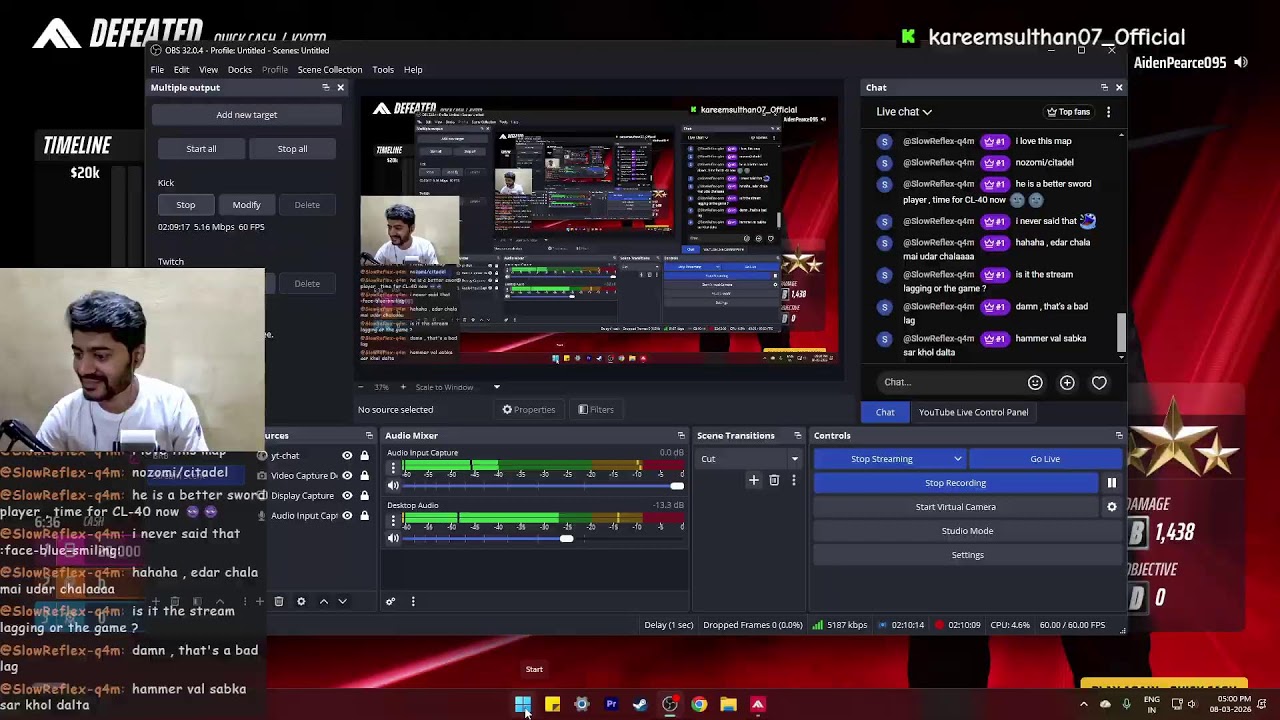Open chat three-dot options menu
The height and width of the screenshot is (720, 1280).
1108,112
